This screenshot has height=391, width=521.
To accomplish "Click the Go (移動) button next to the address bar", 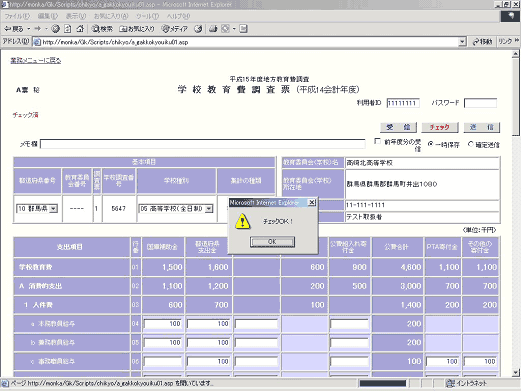I will point(482,42).
